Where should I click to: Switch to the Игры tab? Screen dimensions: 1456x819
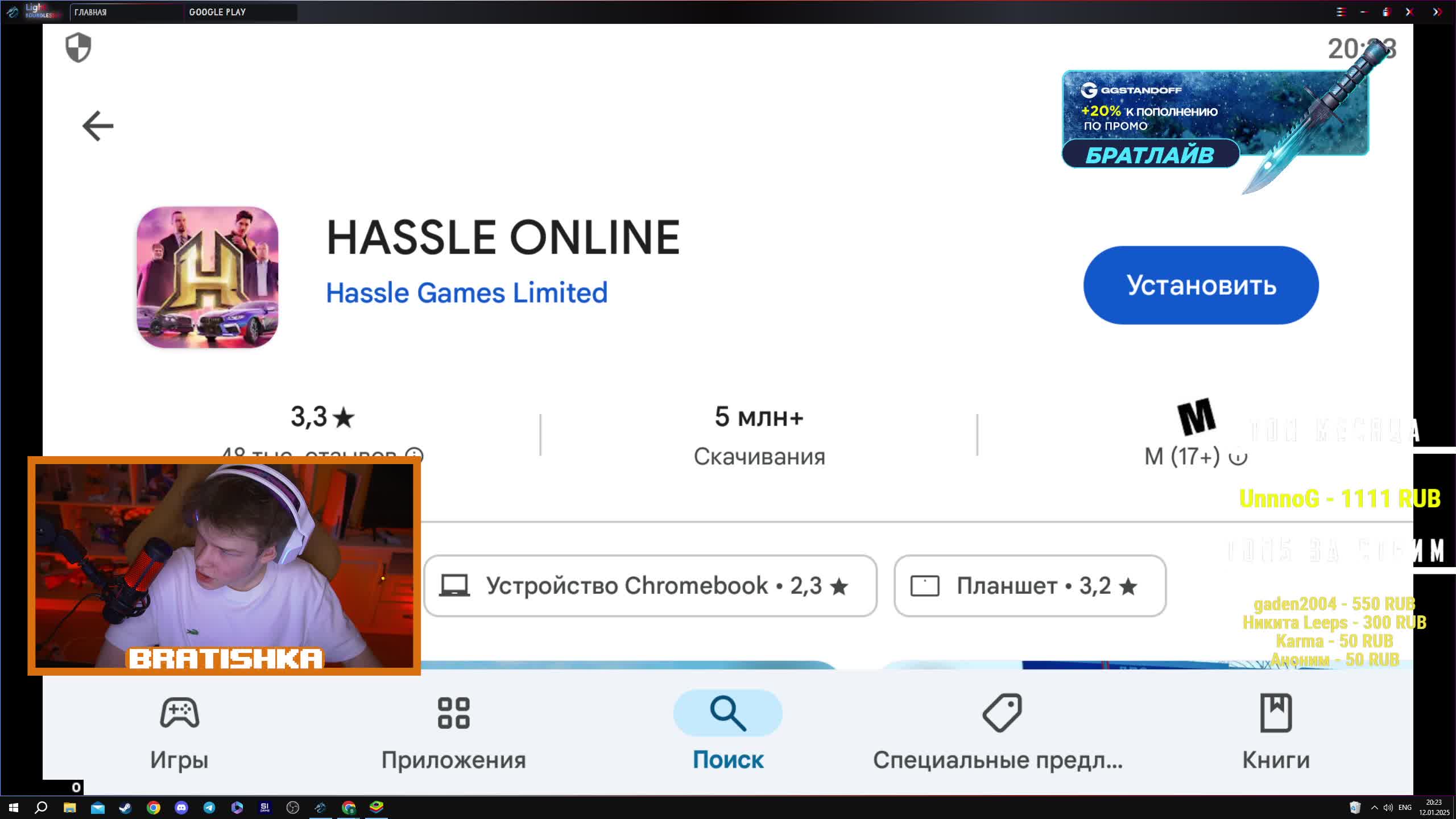(x=179, y=733)
